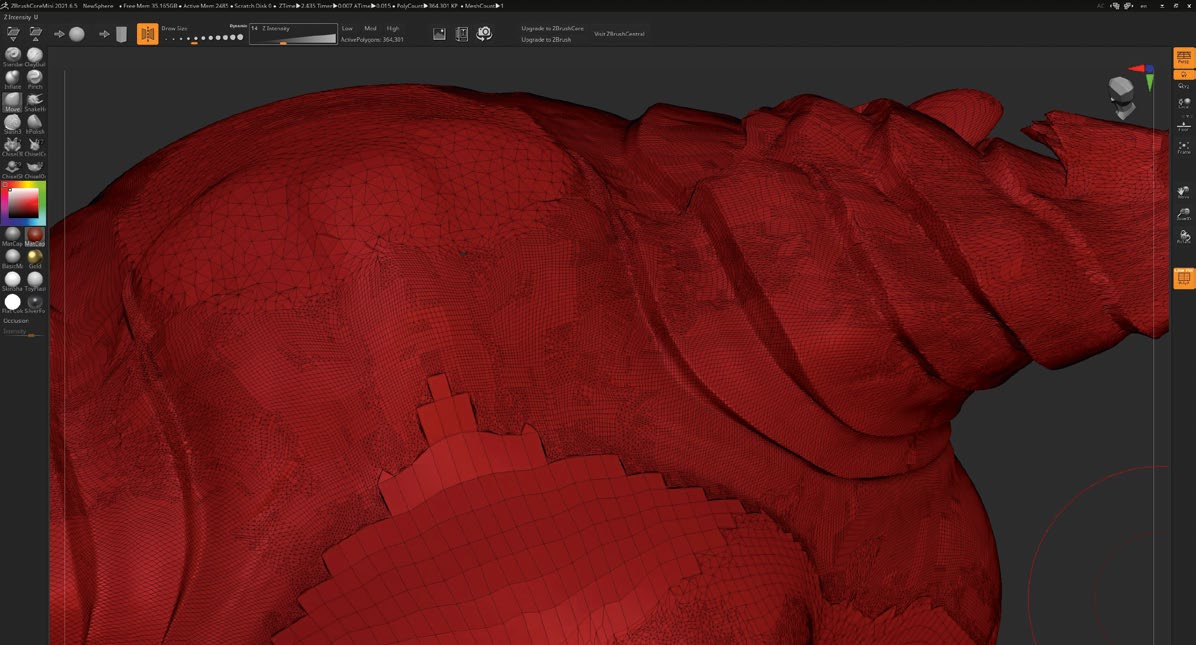The height and width of the screenshot is (645, 1196).
Task: Open the save project folder icon
Action: tap(35, 34)
